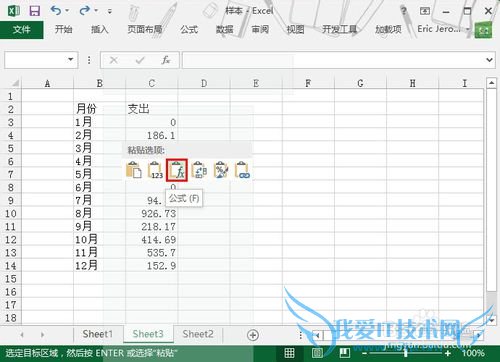The width and height of the screenshot is (500, 362).
Task: Open Excel Help question mark
Action: [404, 11]
